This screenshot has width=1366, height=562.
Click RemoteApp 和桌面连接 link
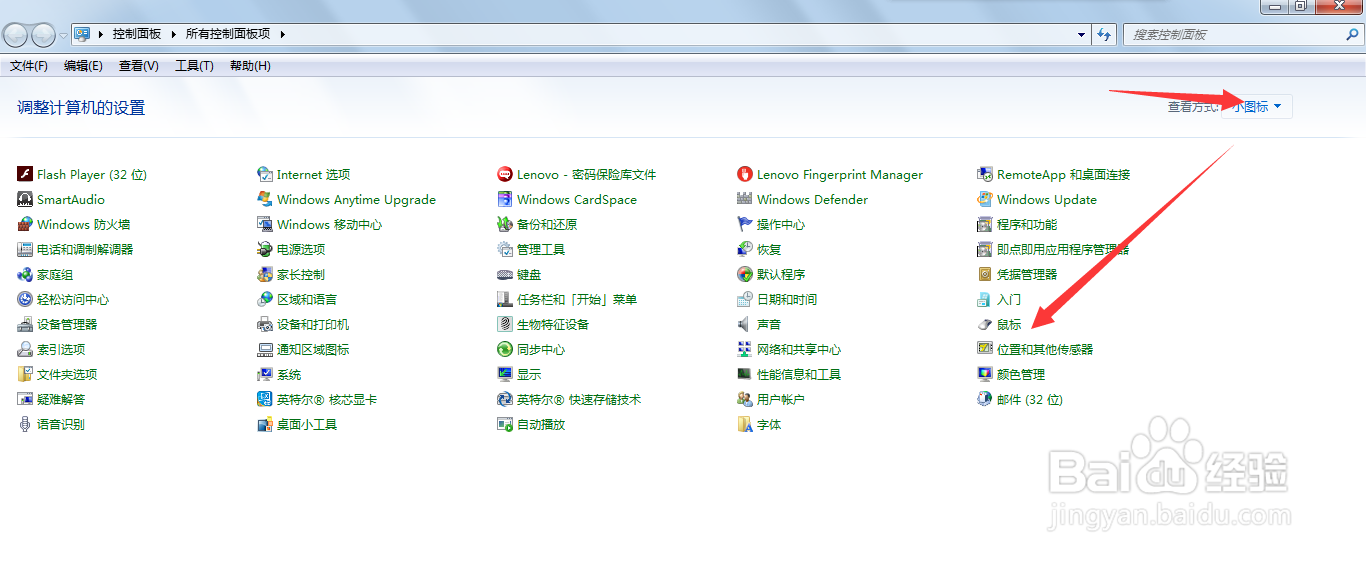coord(1064,174)
